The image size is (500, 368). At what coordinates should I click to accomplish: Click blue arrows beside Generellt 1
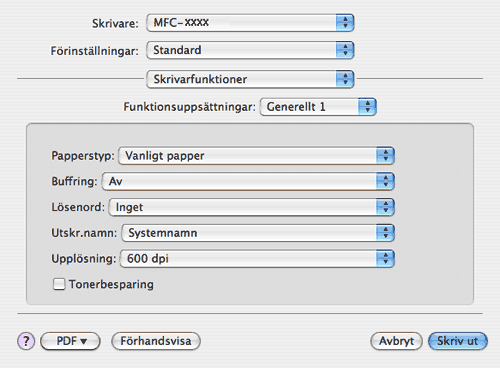(367, 107)
